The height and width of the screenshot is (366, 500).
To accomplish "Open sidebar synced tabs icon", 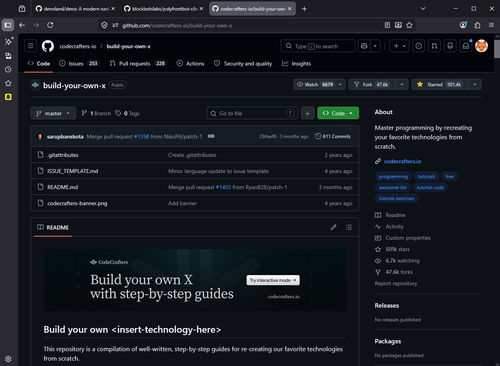I will coord(8,56).
